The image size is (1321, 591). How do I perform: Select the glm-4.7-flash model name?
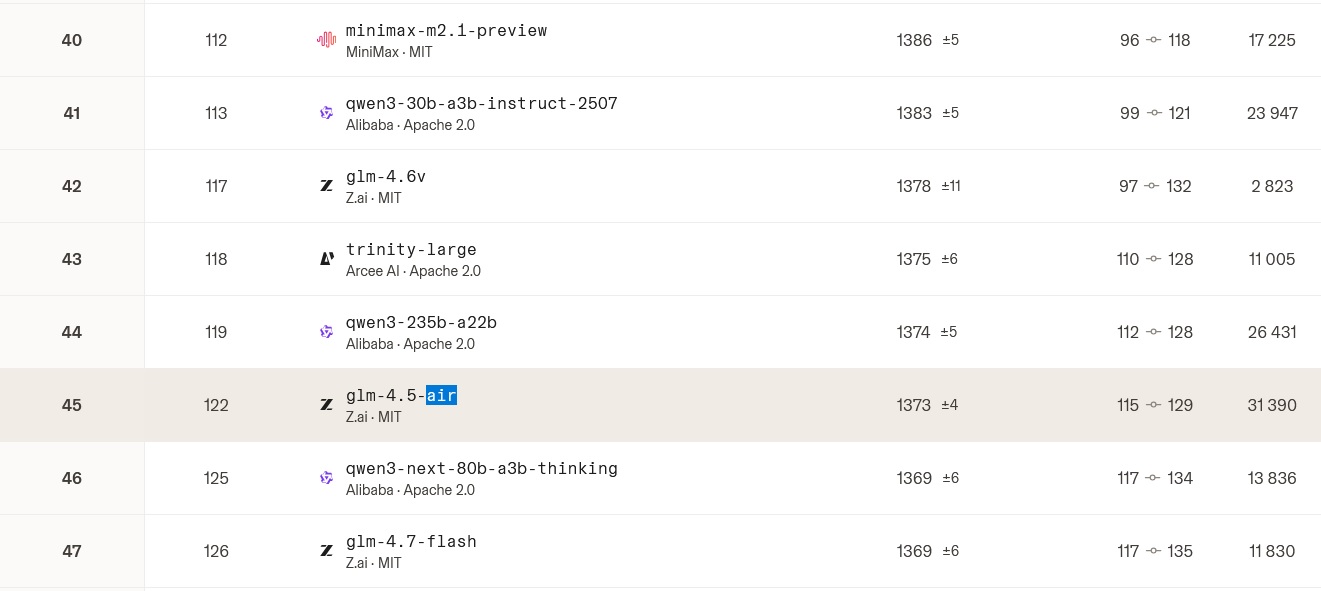click(x=411, y=542)
